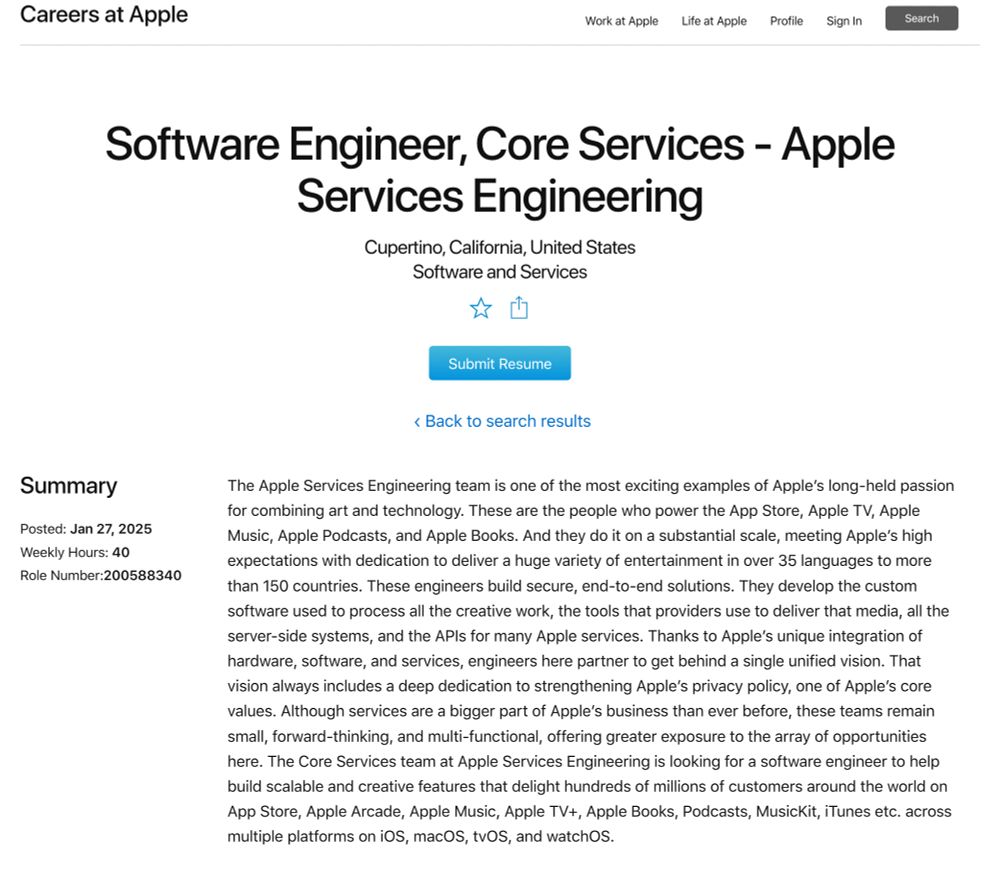Image resolution: width=1000 pixels, height=873 pixels.
Task: Click the share icon
Action: tap(519, 307)
